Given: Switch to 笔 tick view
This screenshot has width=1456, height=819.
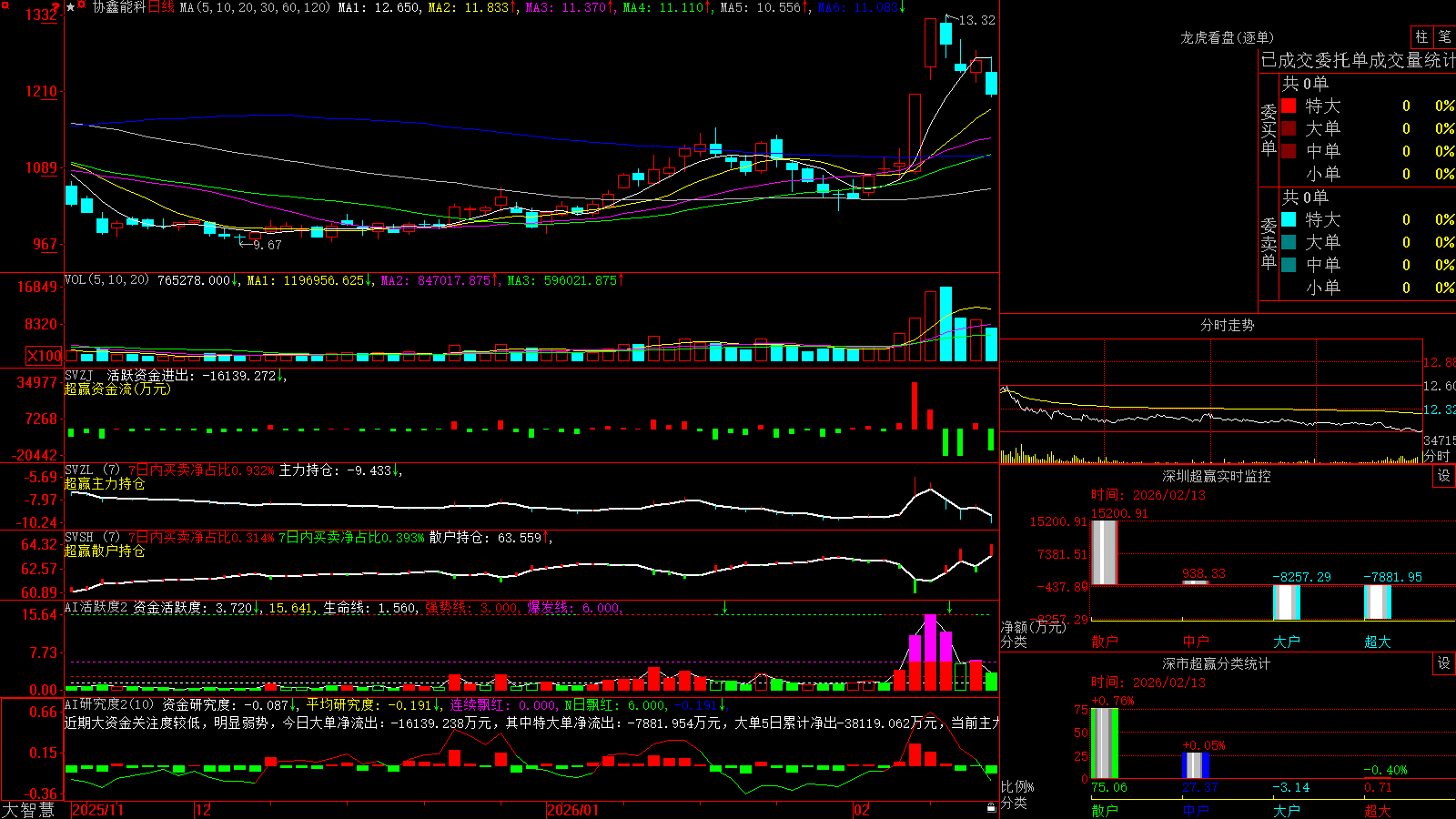Looking at the screenshot, I should click(x=1444, y=37).
